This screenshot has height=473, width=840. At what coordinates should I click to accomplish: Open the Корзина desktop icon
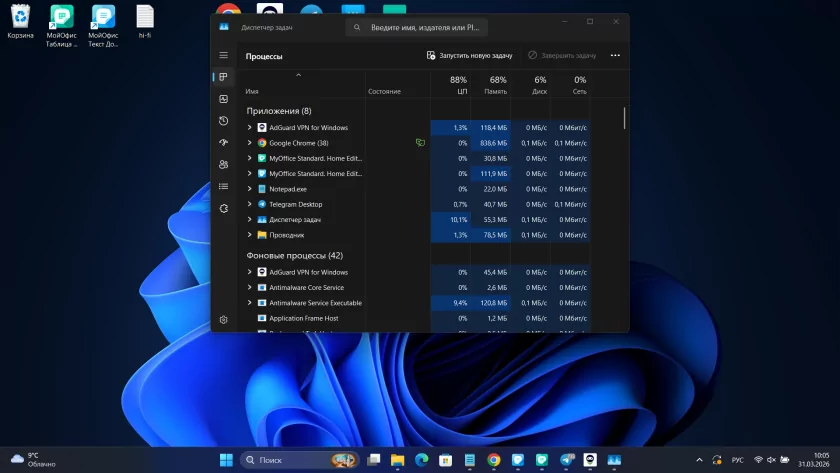click(20, 21)
